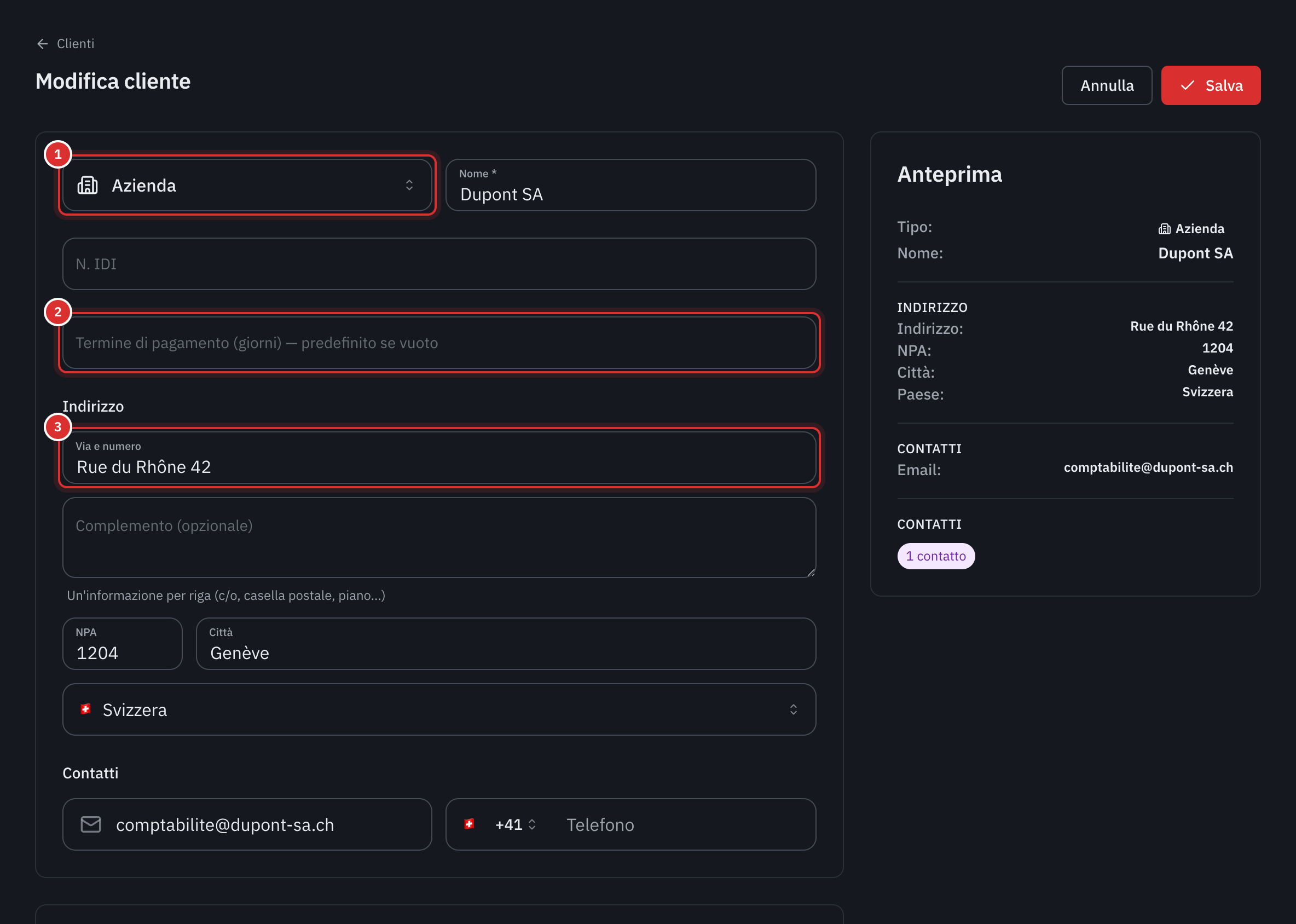Click the building icon next to Azienda in Anteprima
This screenshot has width=1296, height=924.
click(1165, 229)
